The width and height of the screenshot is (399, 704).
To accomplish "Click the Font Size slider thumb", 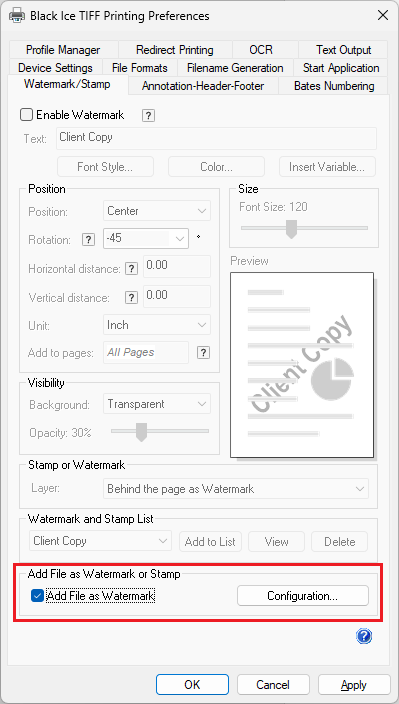I will pyautogui.click(x=292, y=229).
